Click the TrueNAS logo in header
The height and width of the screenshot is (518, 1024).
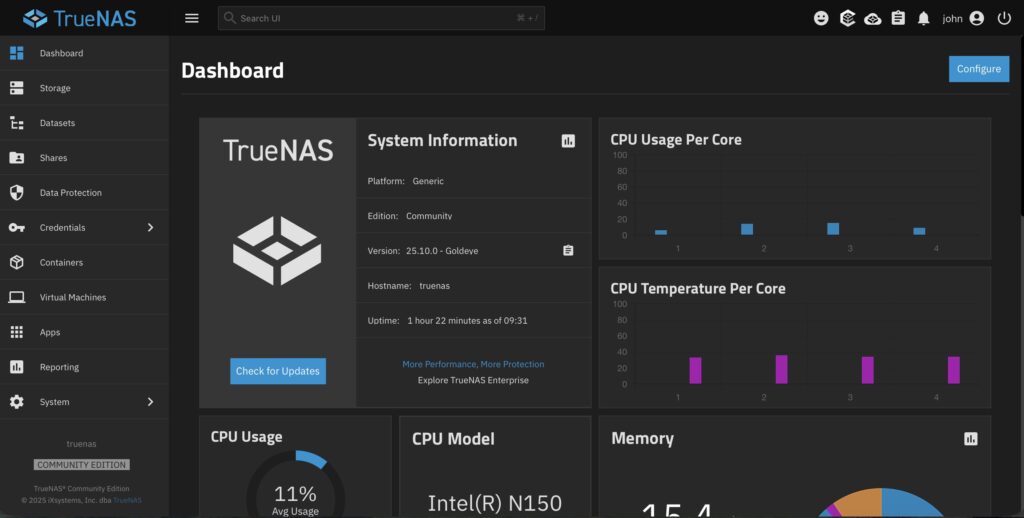pyautogui.click(x=80, y=18)
